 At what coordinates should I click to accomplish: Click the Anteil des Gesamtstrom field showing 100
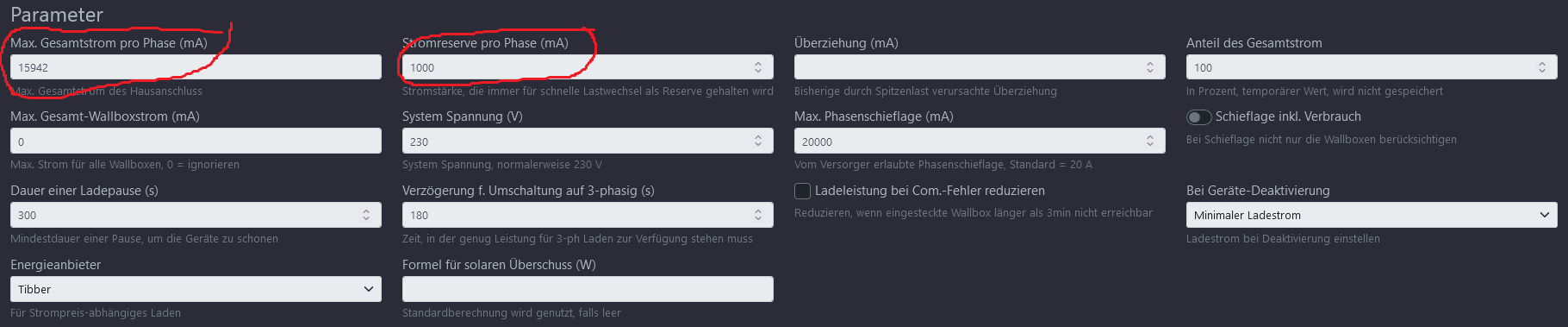[1372, 67]
